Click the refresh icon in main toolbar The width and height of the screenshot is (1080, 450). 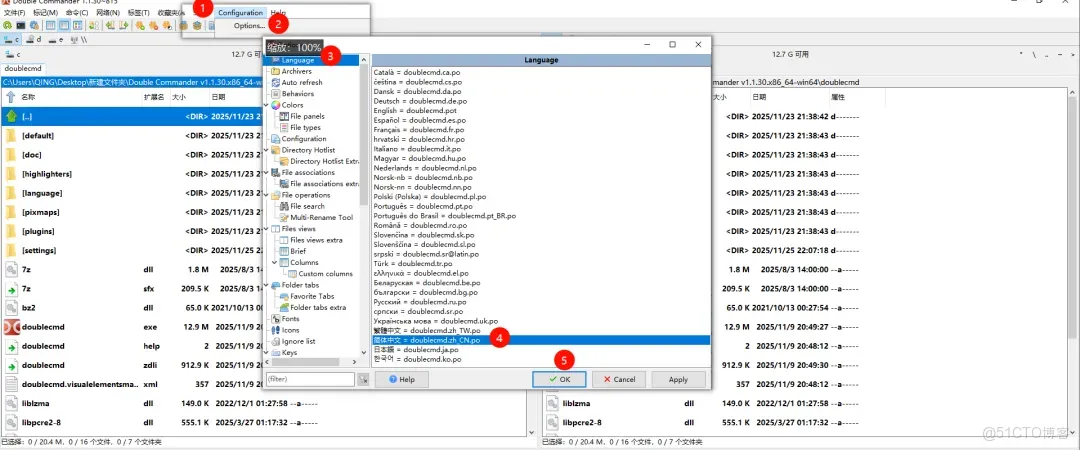point(7,25)
